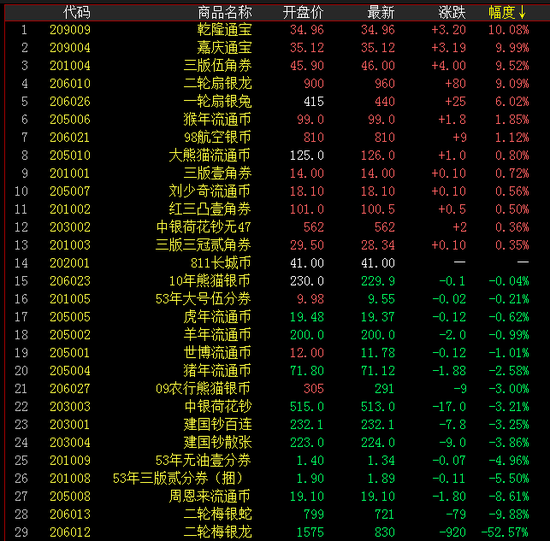Select the 10年熊猫银币 row name
The image size is (550, 541).
coord(210,281)
